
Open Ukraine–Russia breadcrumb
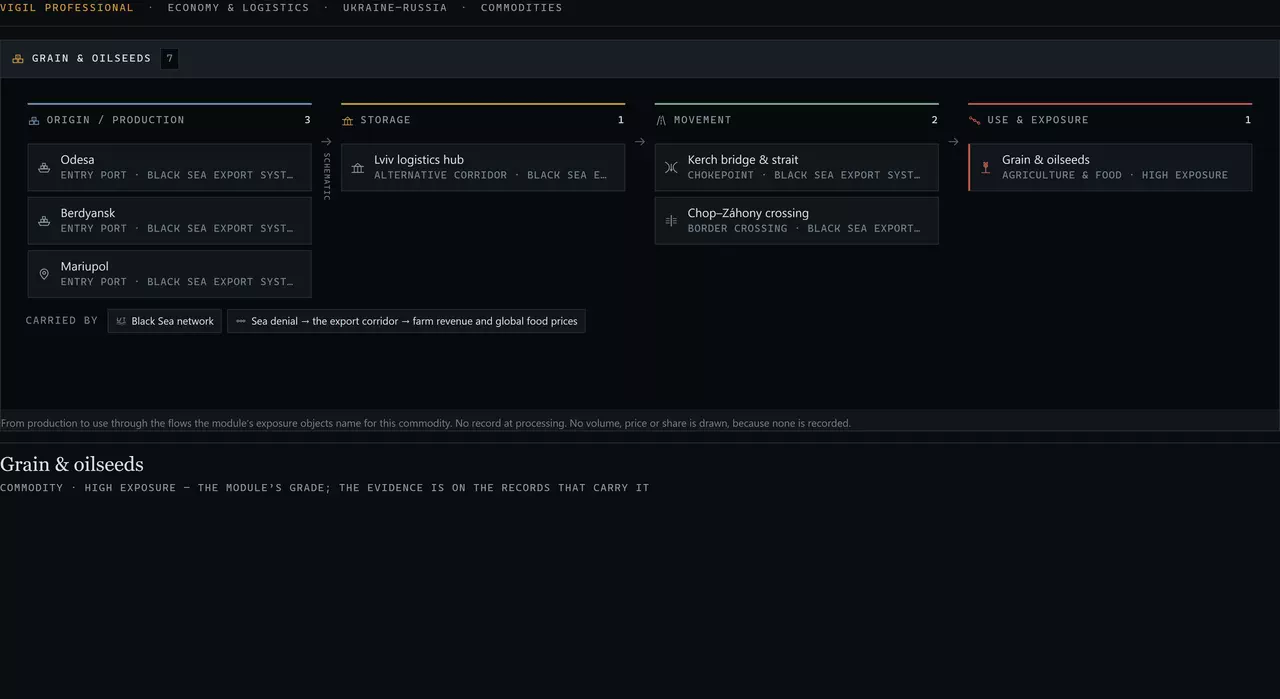coord(395,8)
